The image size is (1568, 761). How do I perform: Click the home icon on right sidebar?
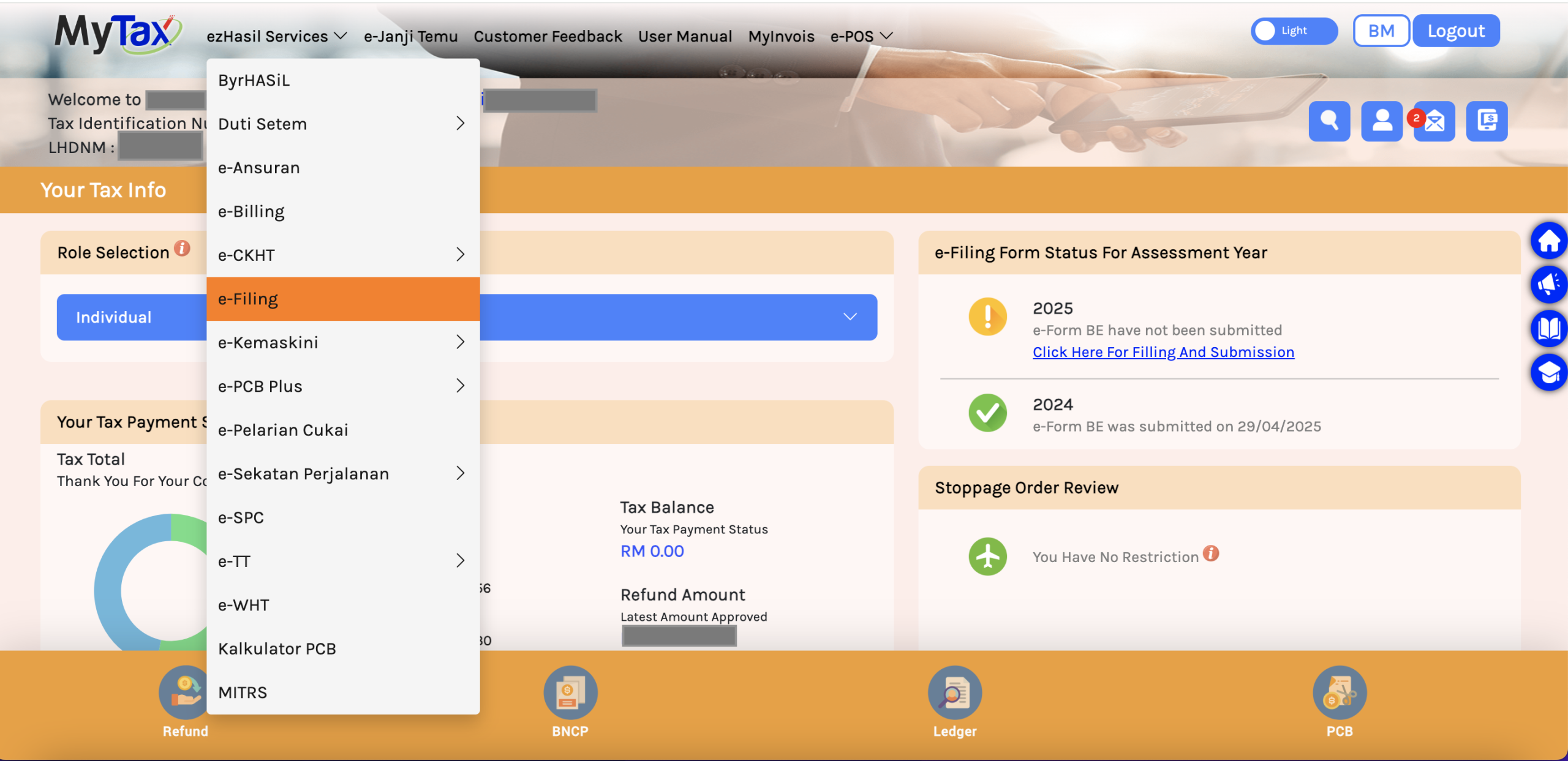tap(1548, 241)
